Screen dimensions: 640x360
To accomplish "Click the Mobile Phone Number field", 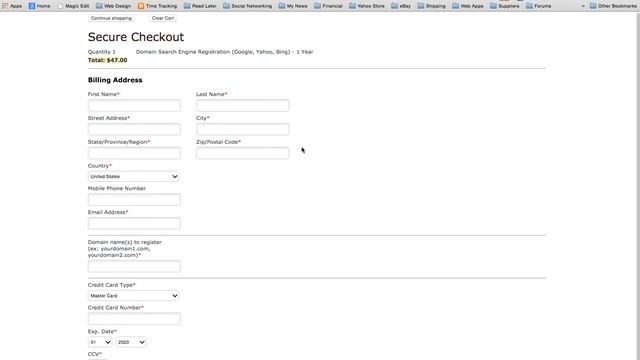I will click(134, 200).
